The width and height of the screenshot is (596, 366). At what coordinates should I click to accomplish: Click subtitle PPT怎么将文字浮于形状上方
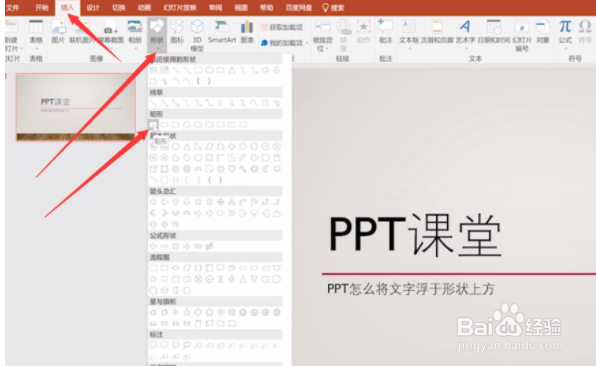coord(411,289)
